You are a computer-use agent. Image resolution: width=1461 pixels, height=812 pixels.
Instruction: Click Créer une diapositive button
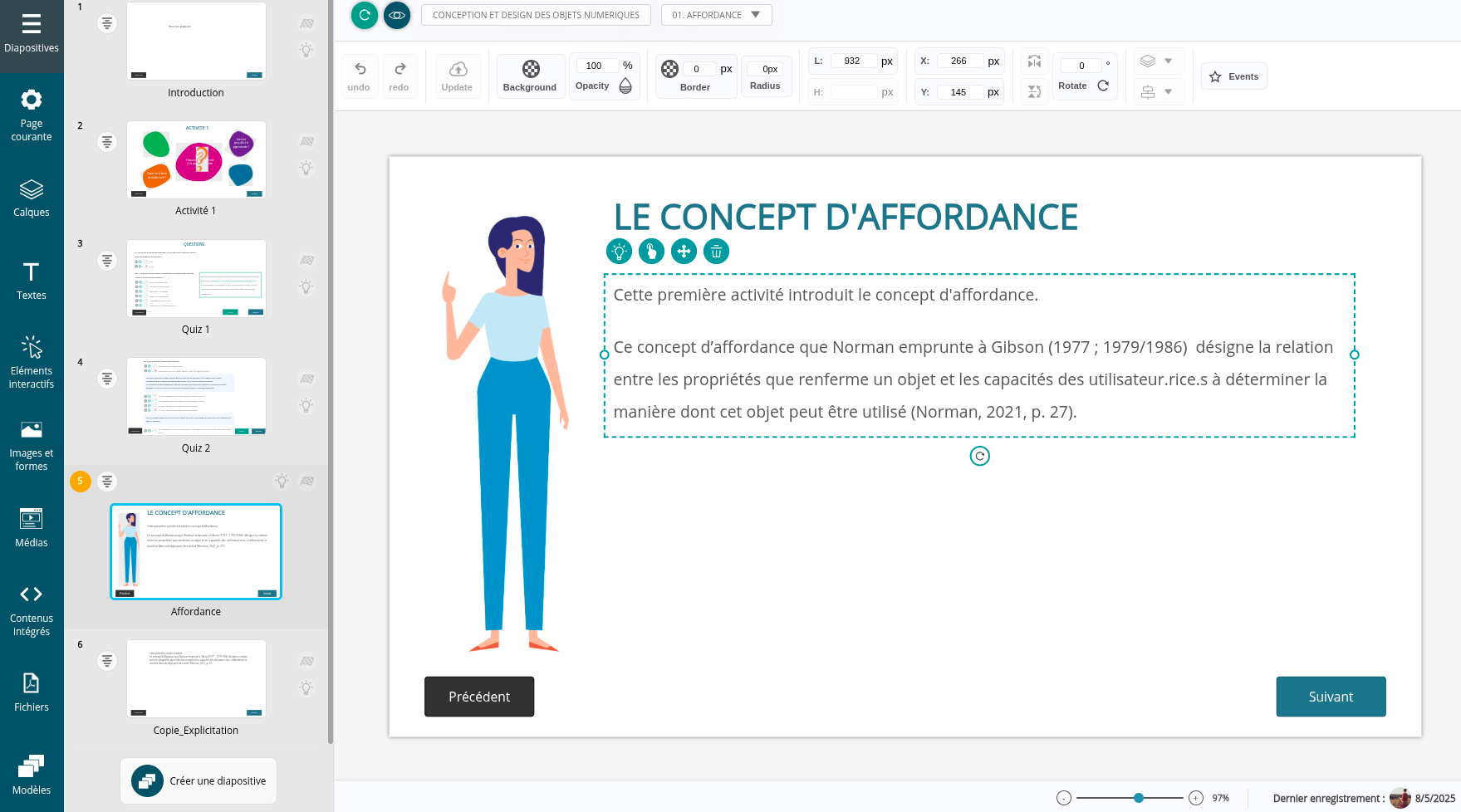[199, 780]
